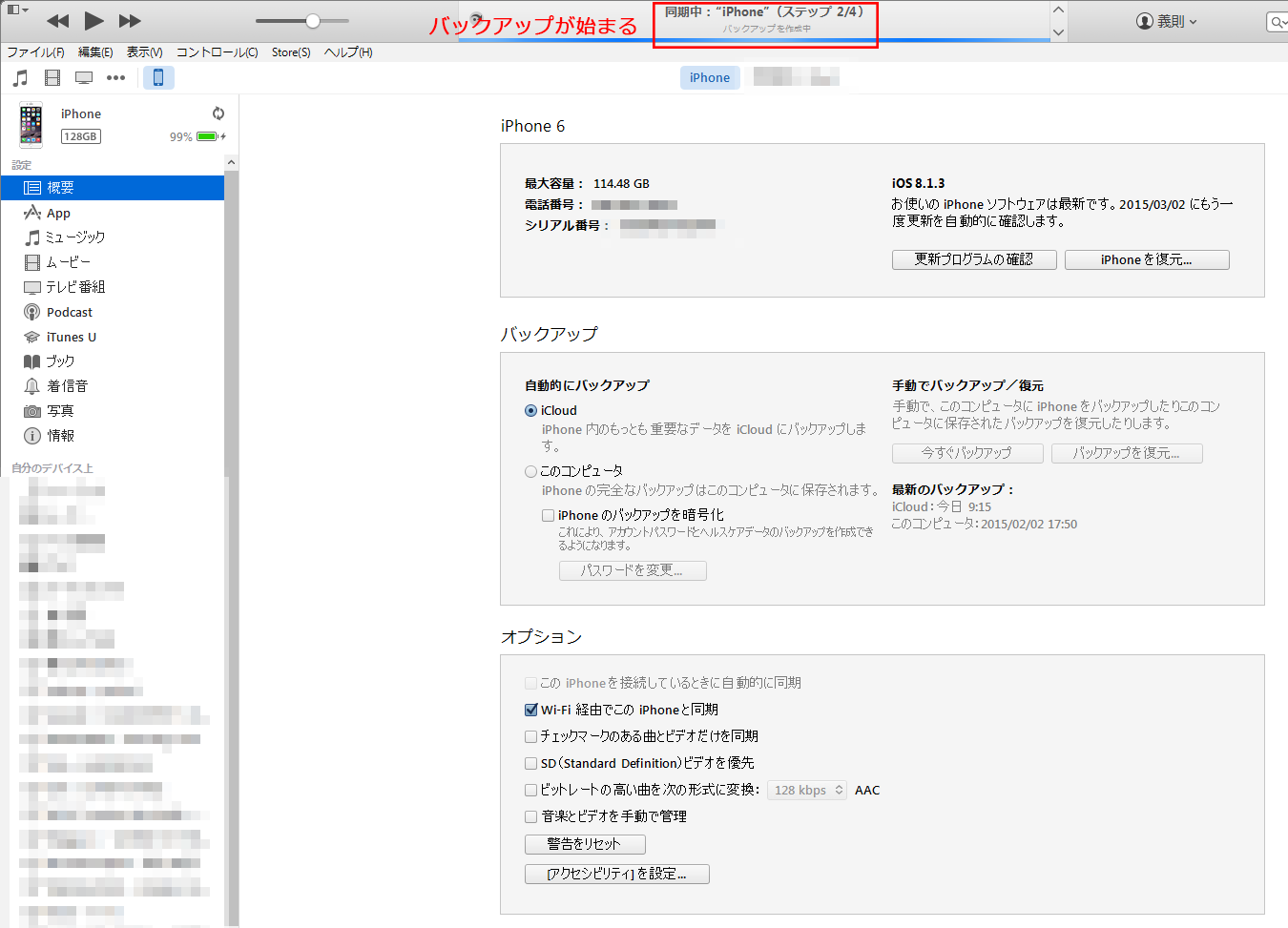This screenshot has height=928, width=1288.
Task: Toggle automatic sync when iPhone connected
Action: [530, 683]
